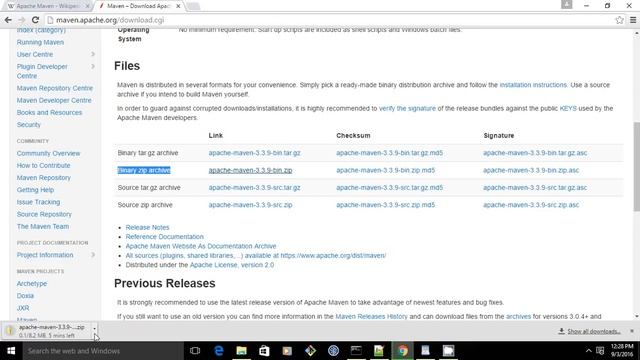The width and height of the screenshot is (640, 360).
Task: Open installation instructions link
Action: pos(533,85)
